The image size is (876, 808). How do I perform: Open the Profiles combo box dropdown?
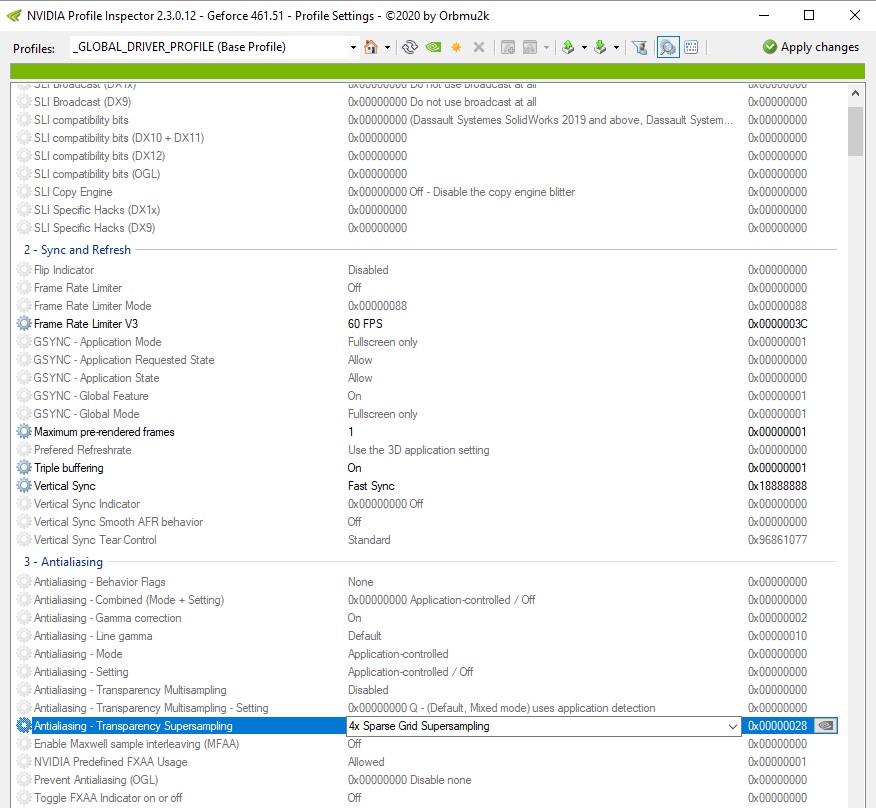353,47
